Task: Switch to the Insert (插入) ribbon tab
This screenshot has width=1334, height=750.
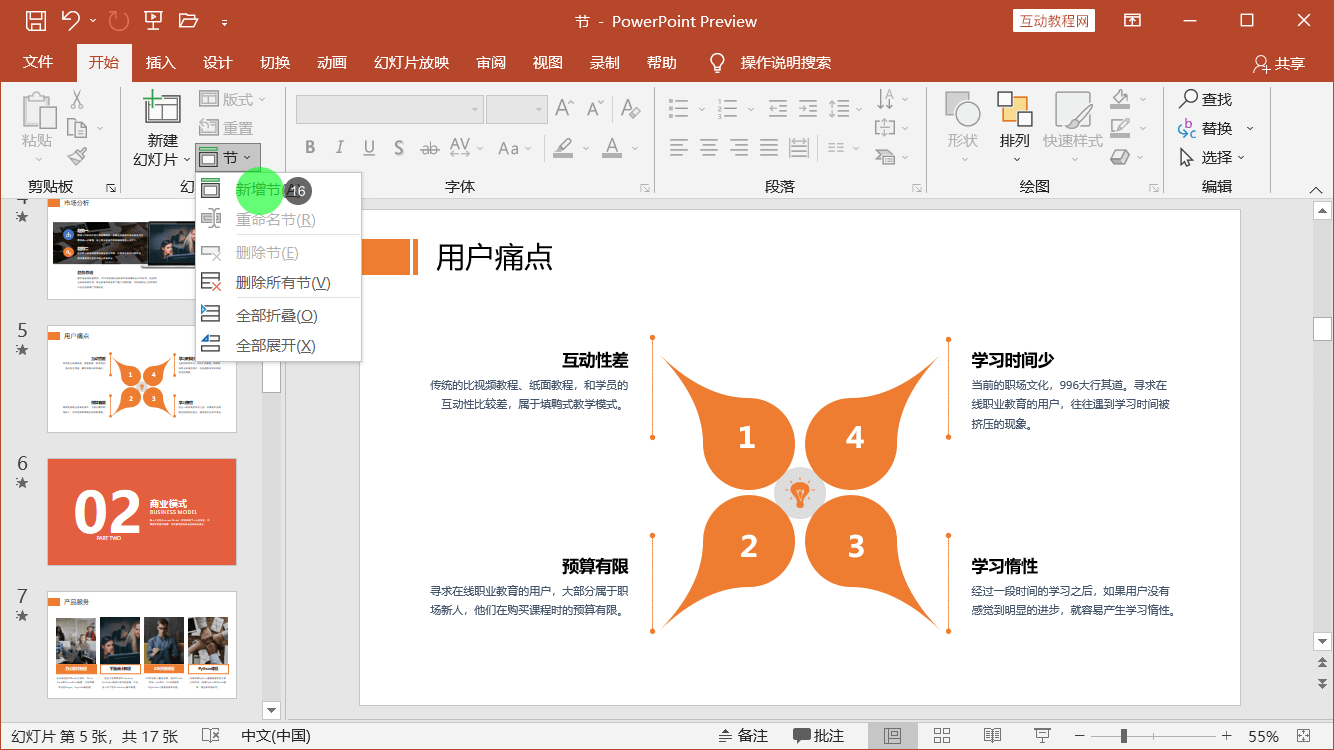Action: tap(160, 62)
